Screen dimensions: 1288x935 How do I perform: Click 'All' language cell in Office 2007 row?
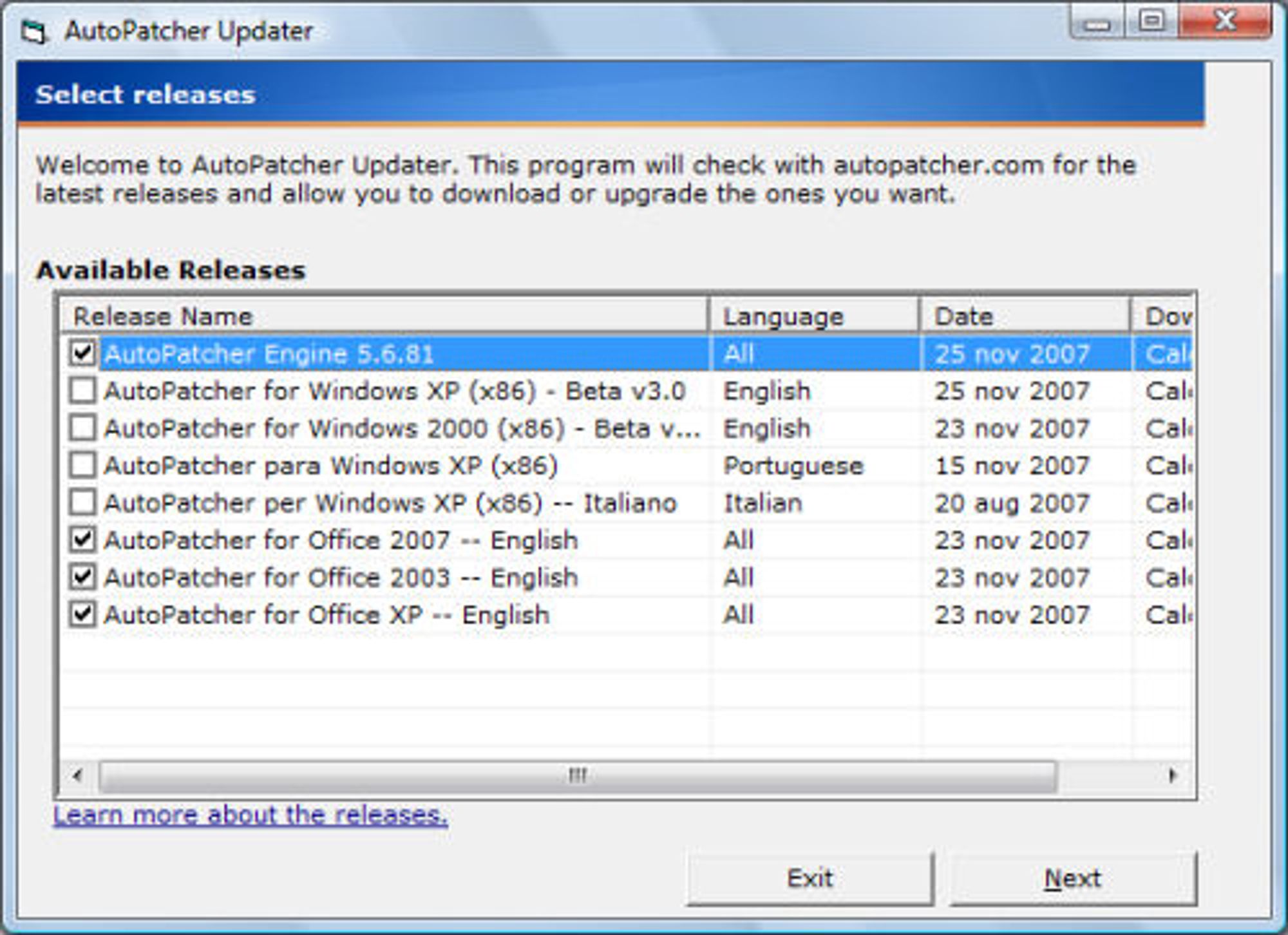click(x=738, y=540)
